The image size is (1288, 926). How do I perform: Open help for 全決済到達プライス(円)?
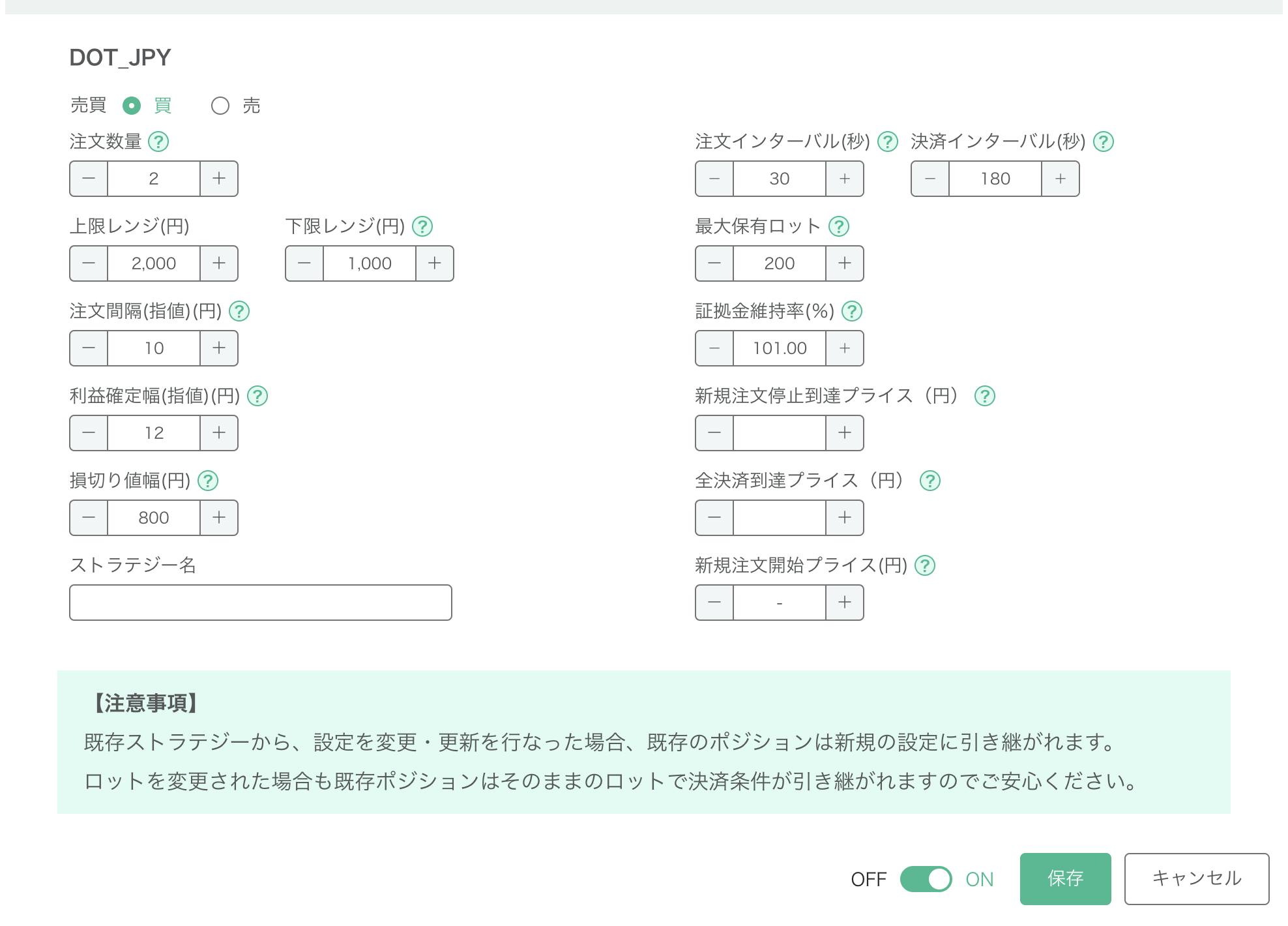tap(931, 481)
